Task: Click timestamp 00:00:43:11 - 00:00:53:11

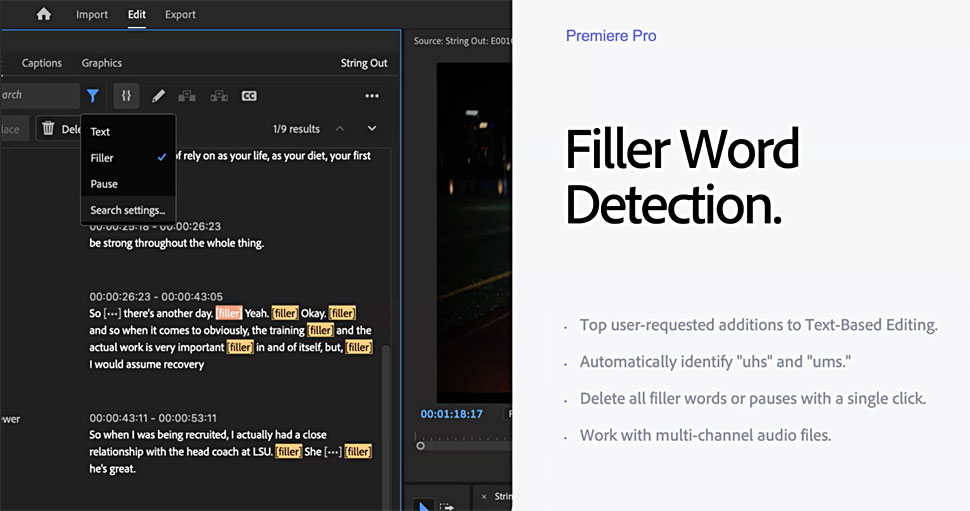Action: point(153,418)
